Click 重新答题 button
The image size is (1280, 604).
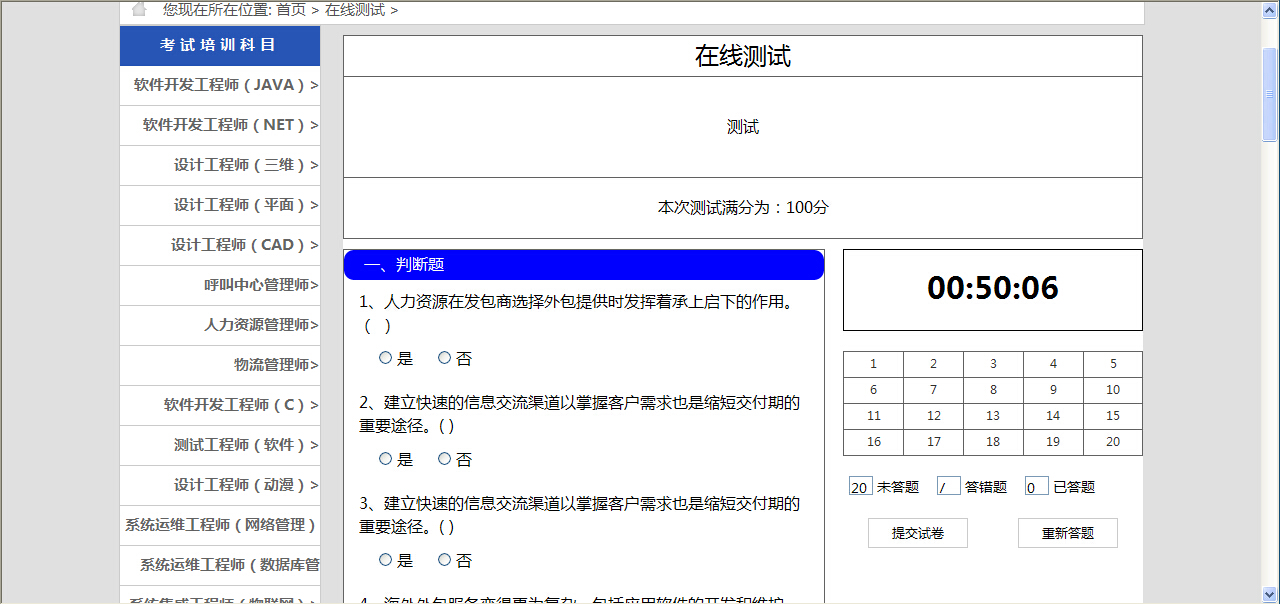[x=1067, y=533]
